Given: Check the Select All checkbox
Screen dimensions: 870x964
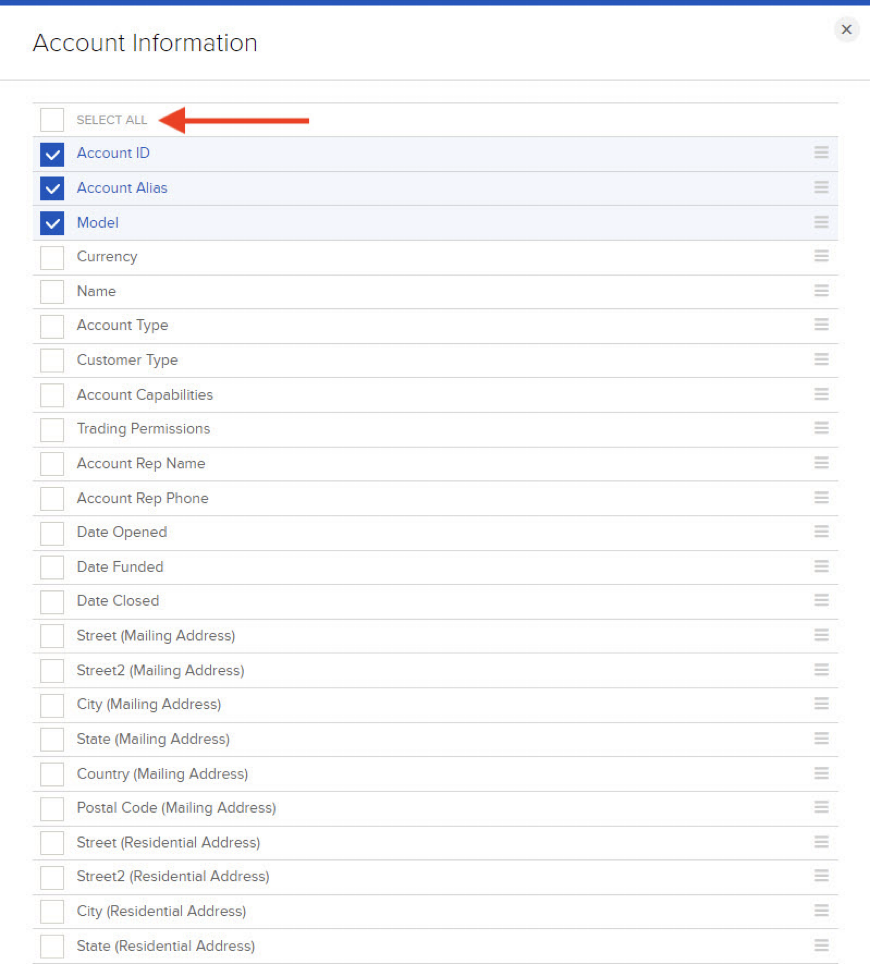Looking at the screenshot, I should (x=52, y=120).
